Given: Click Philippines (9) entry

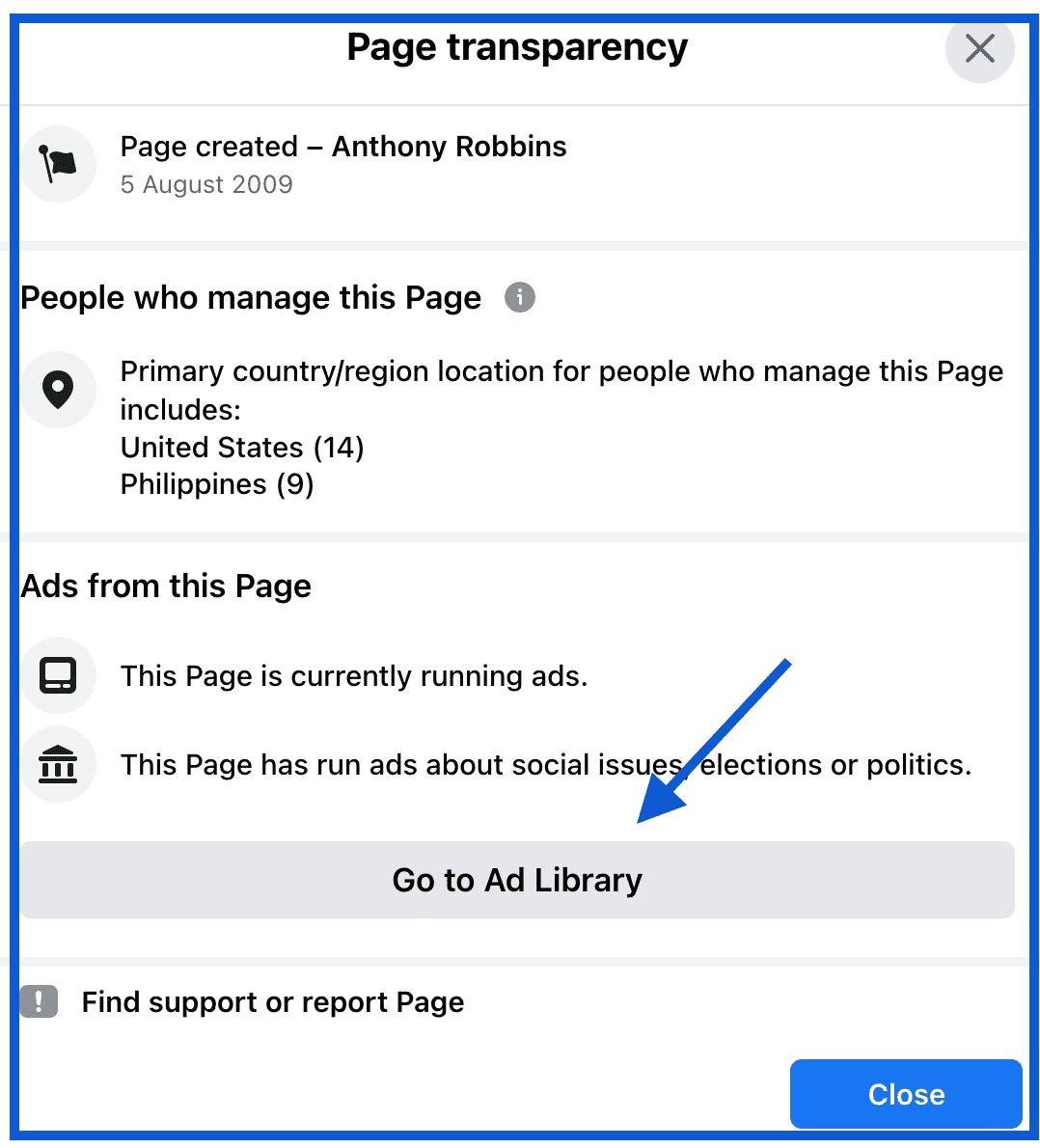Looking at the screenshot, I should point(217,484).
